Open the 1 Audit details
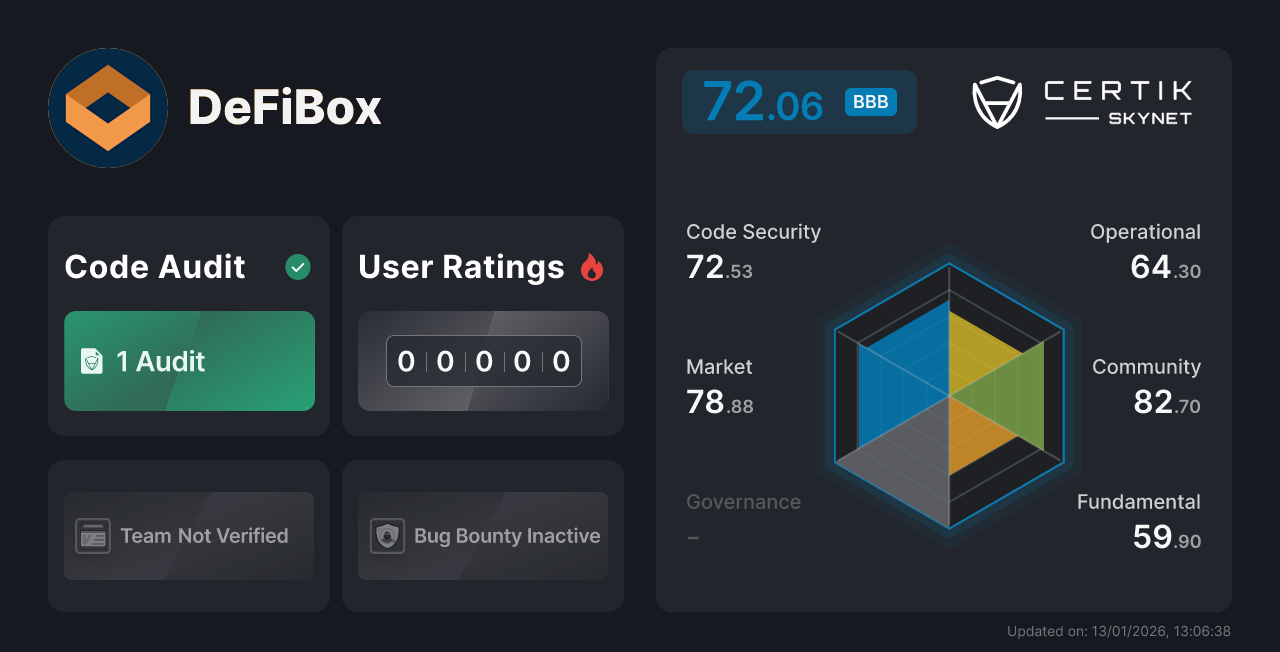 189,361
